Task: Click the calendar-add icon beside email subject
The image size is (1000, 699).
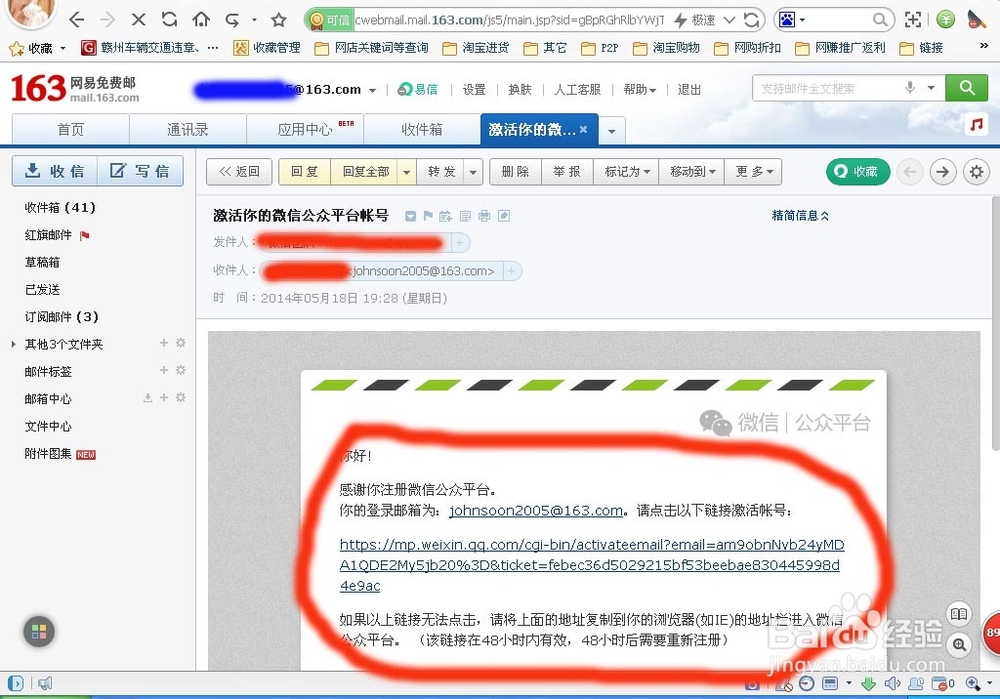Action: pos(445,216)
